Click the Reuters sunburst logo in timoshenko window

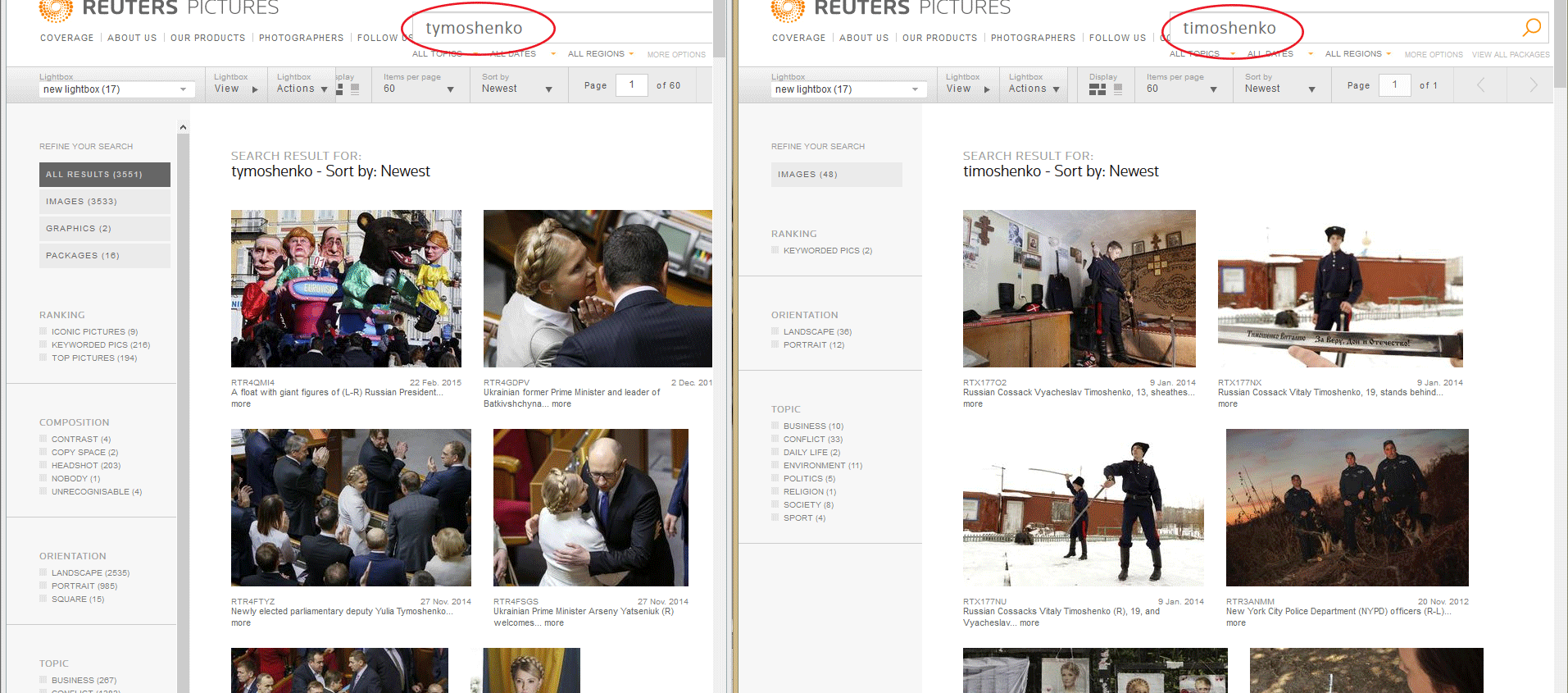(788, 10)
